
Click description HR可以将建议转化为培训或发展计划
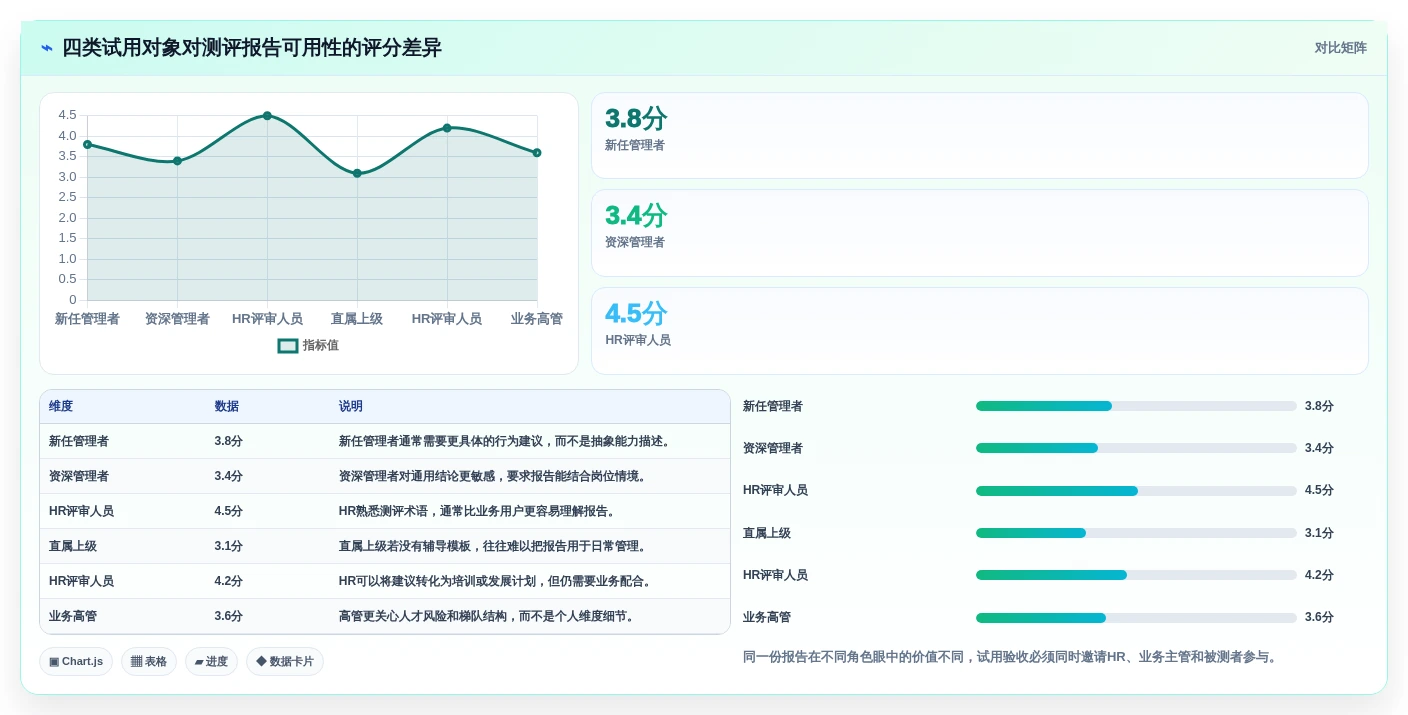click(x=495, y=581)
